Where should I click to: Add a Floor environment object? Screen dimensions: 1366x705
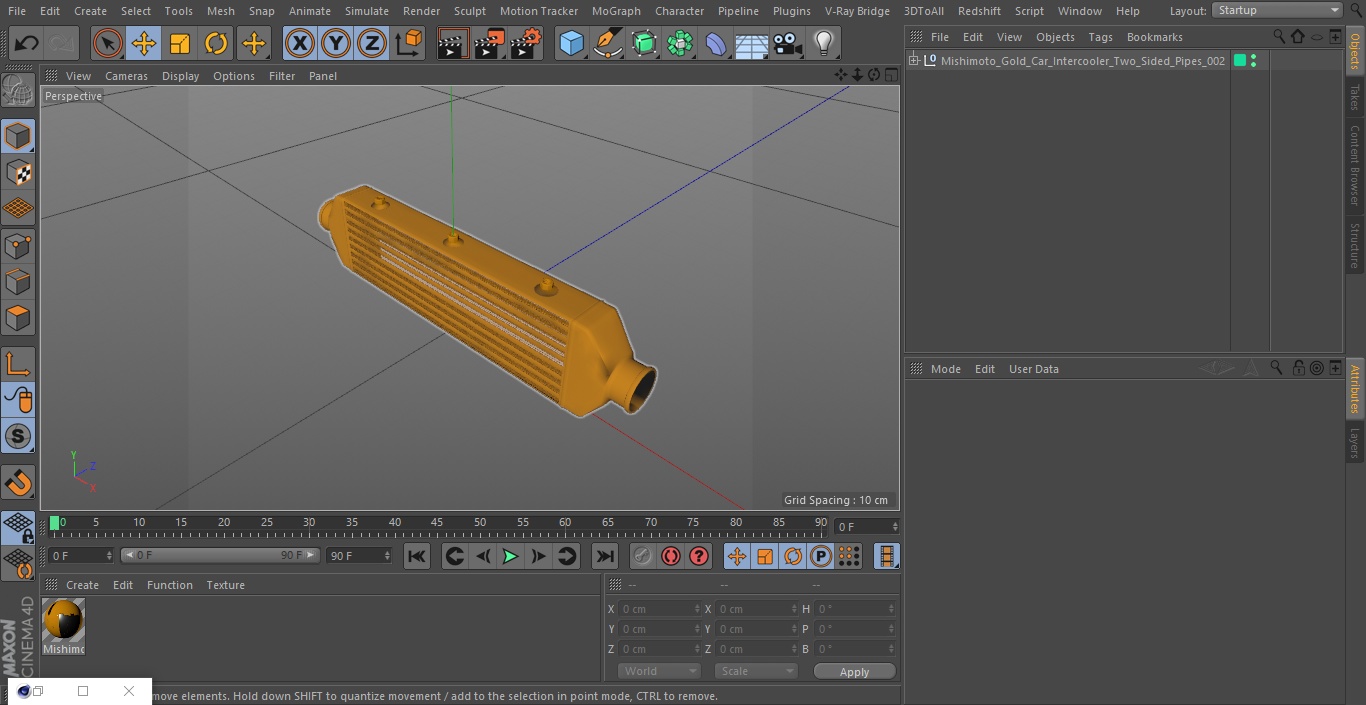752,43
